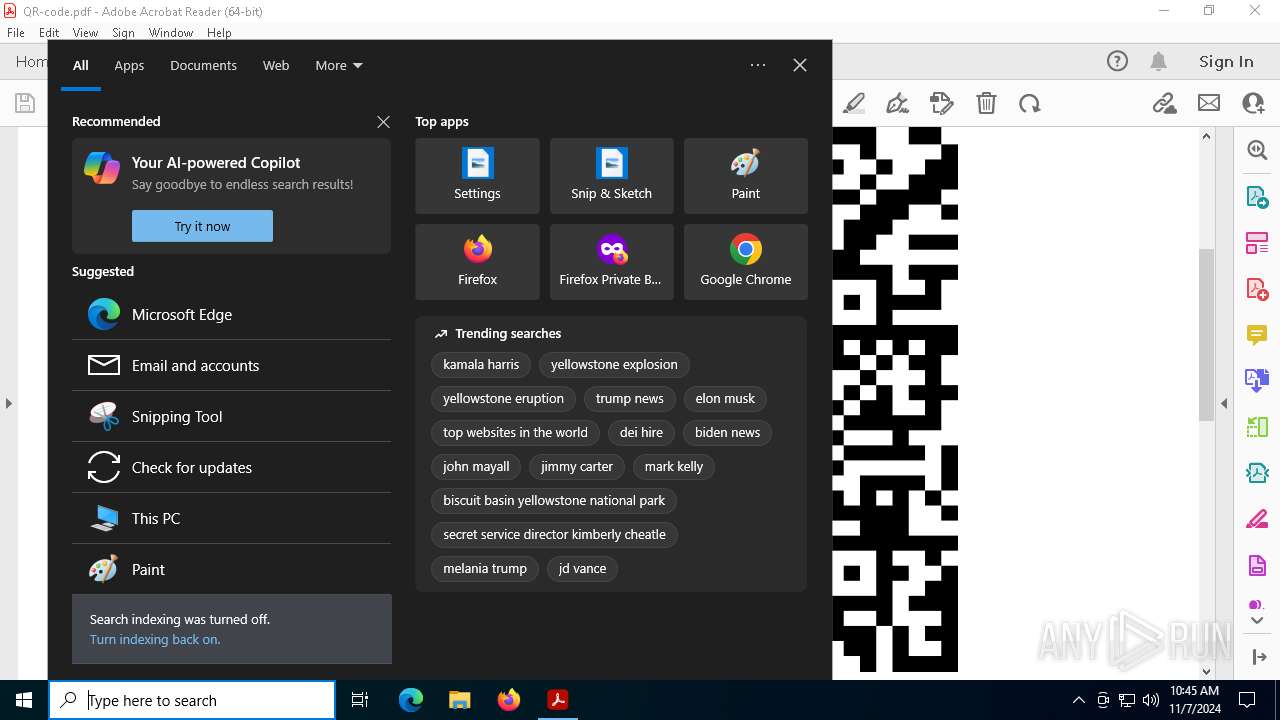Select the elon musk trending chip
The height and width of the screenshot is (720, 1280).
point(725,398)
